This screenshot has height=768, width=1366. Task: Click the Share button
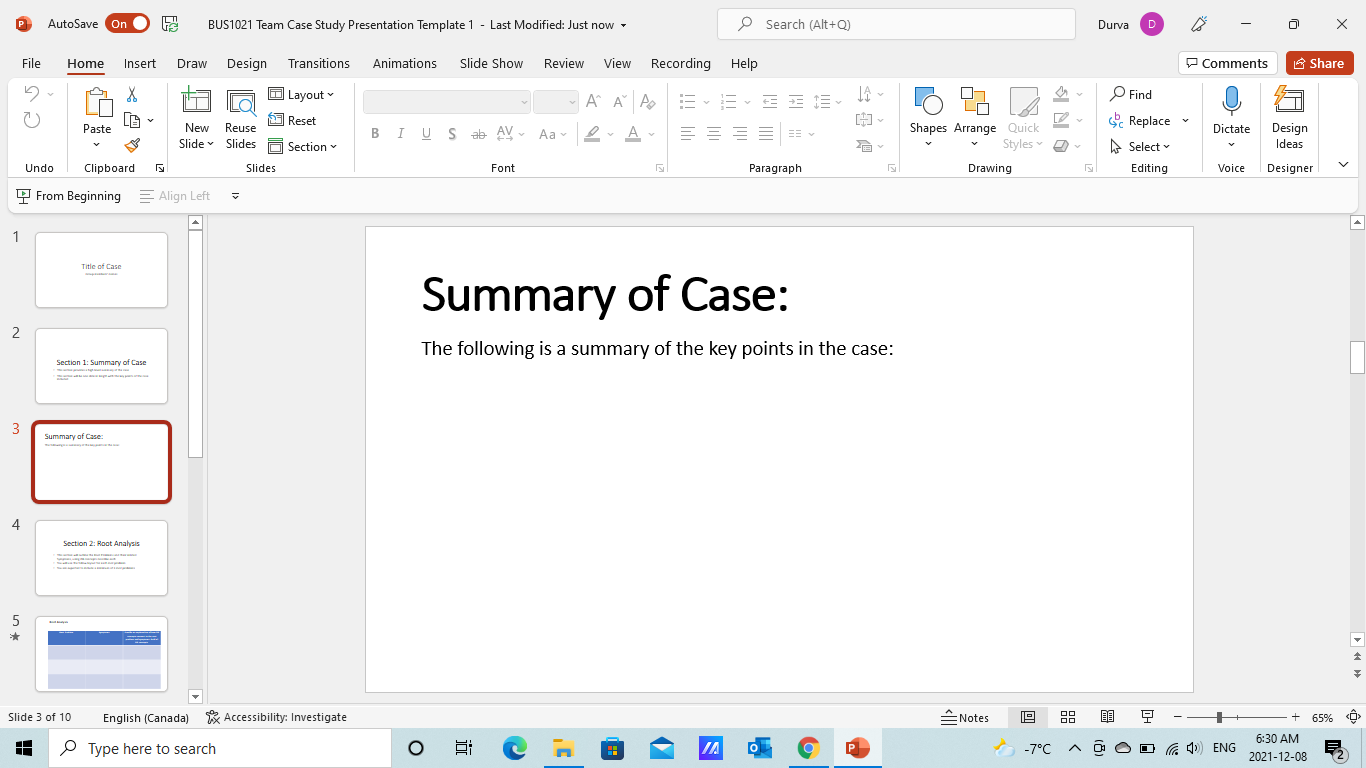point(1319,63)
